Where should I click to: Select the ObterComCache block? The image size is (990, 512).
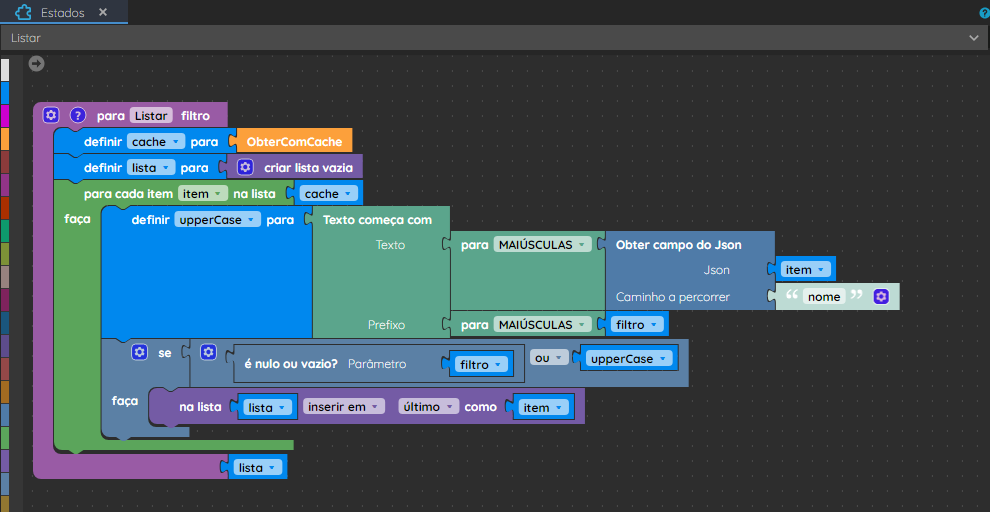click(294, 141)
